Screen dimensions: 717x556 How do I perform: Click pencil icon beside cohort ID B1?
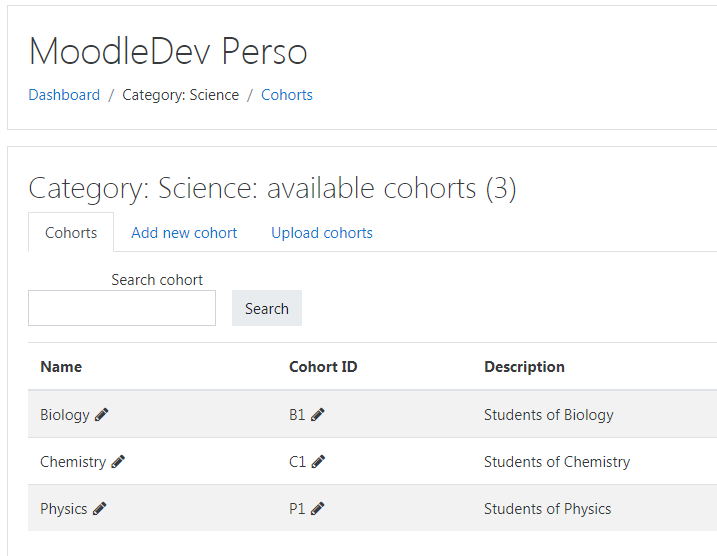[317, 415]
